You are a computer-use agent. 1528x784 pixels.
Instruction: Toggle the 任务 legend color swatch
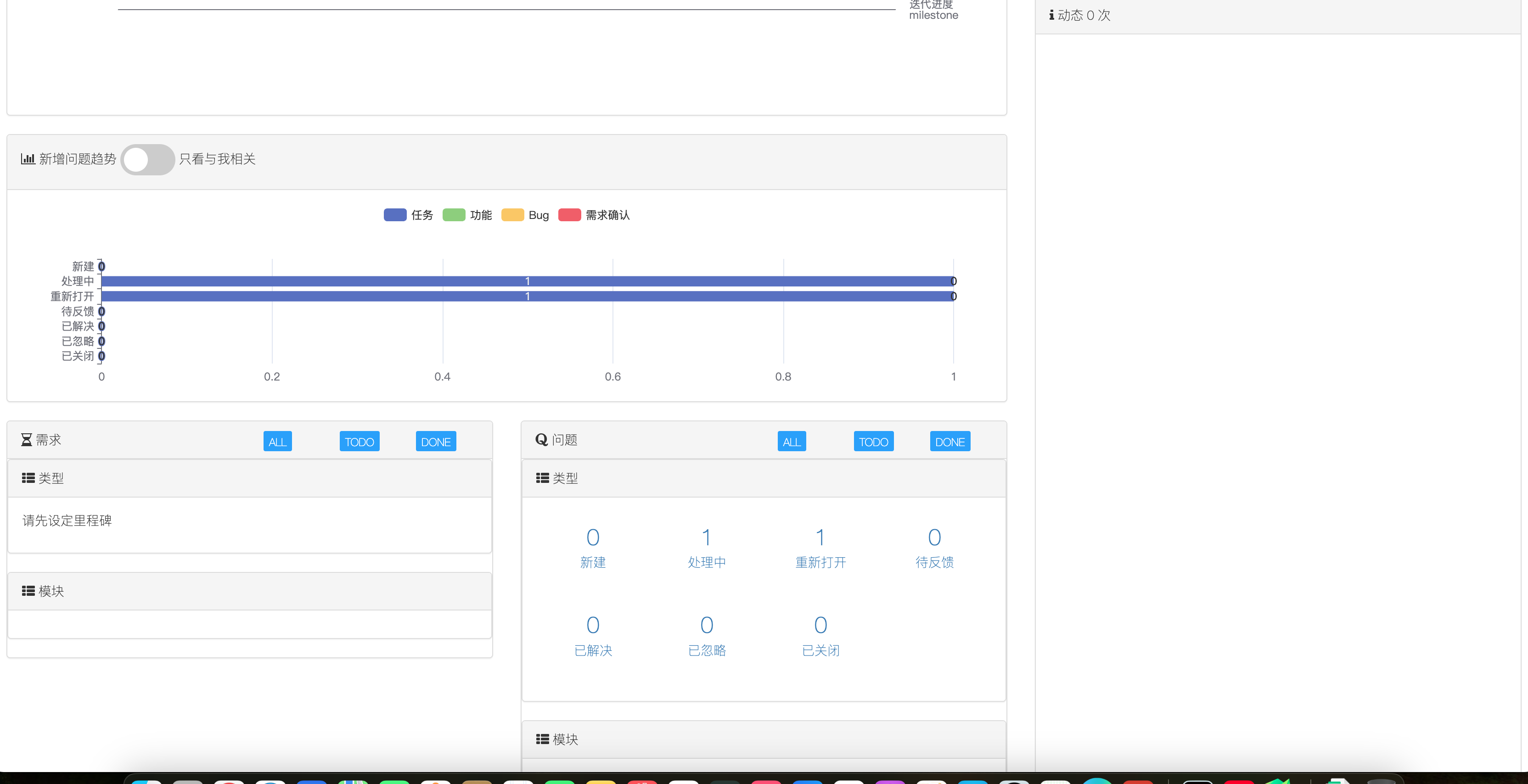click(395, 215)
